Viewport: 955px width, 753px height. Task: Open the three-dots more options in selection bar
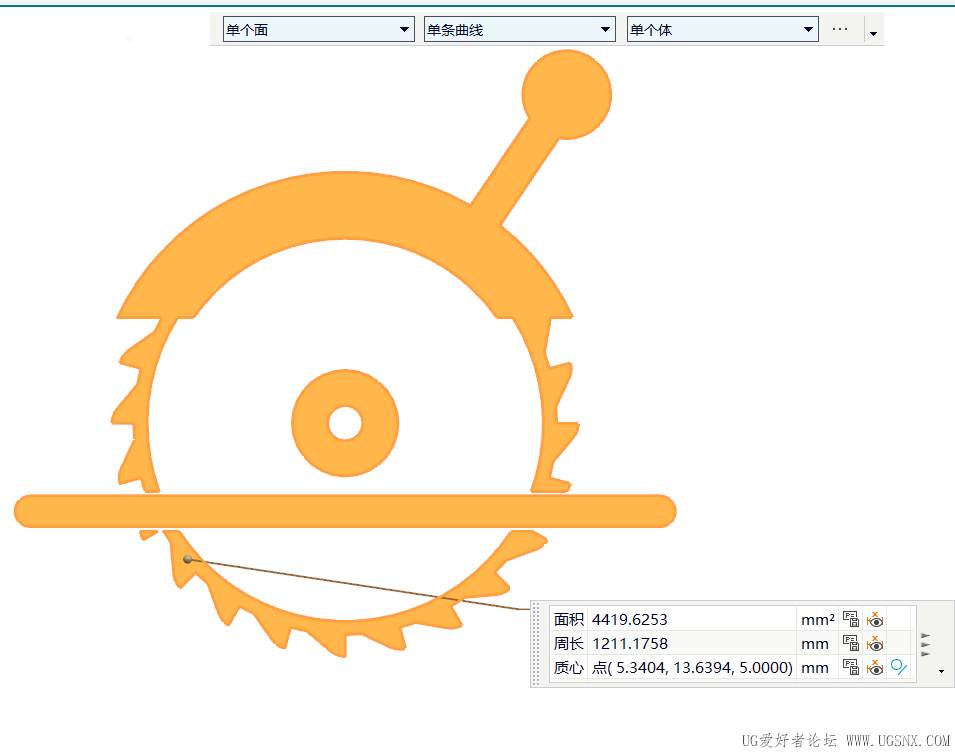(840, 29)
